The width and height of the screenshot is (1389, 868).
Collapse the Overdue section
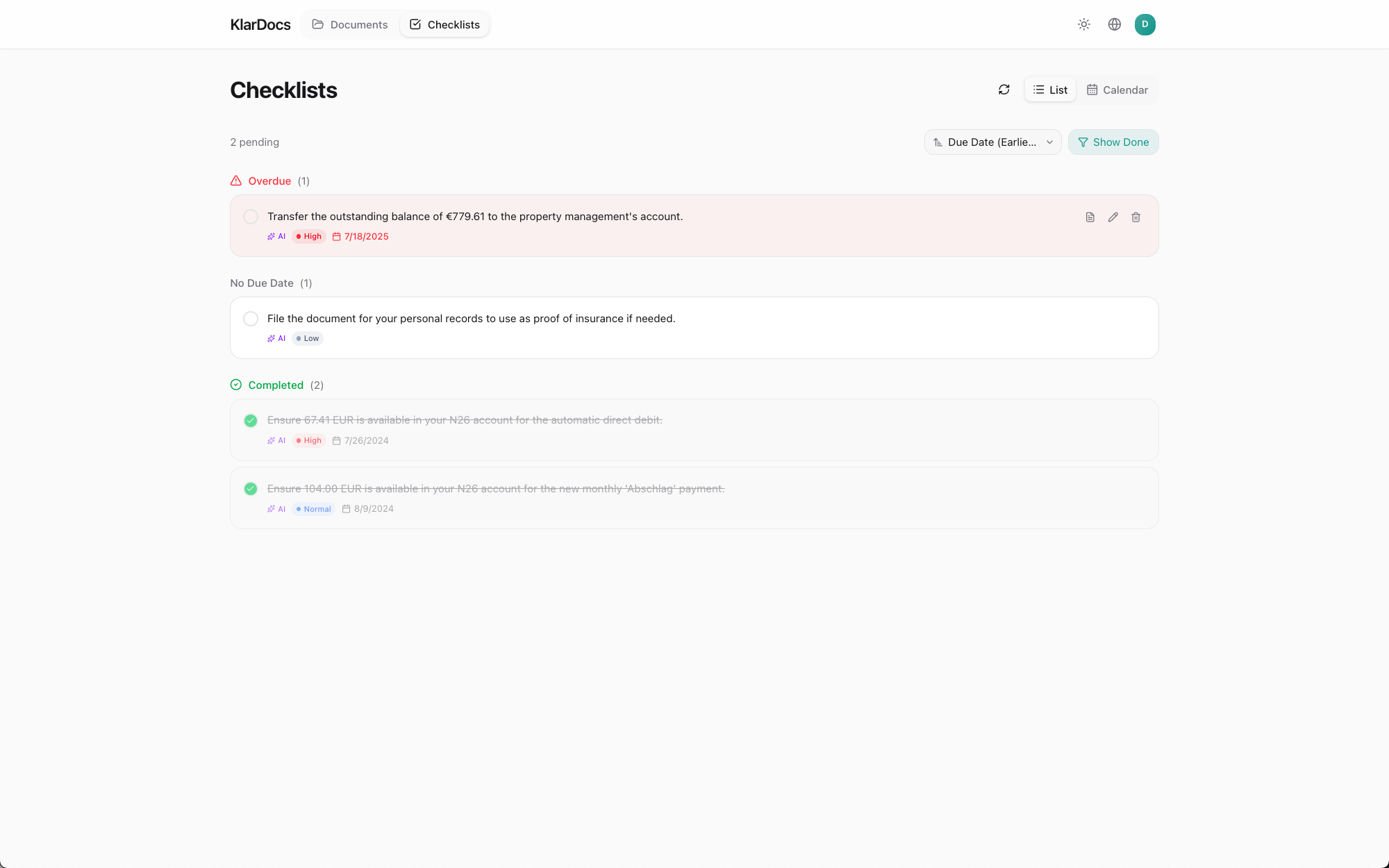coord(269,181)
